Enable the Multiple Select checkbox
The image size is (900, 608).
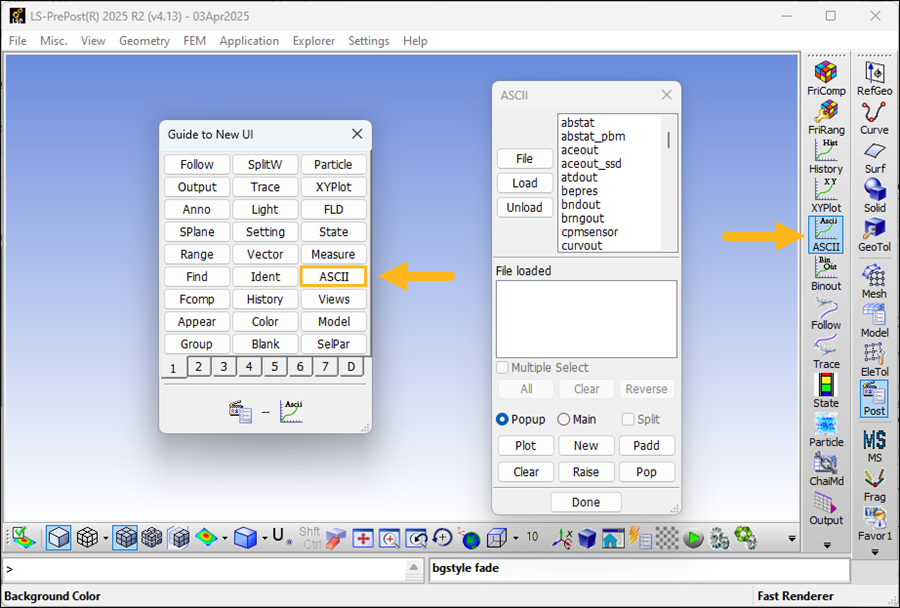[x=503, y=368]
